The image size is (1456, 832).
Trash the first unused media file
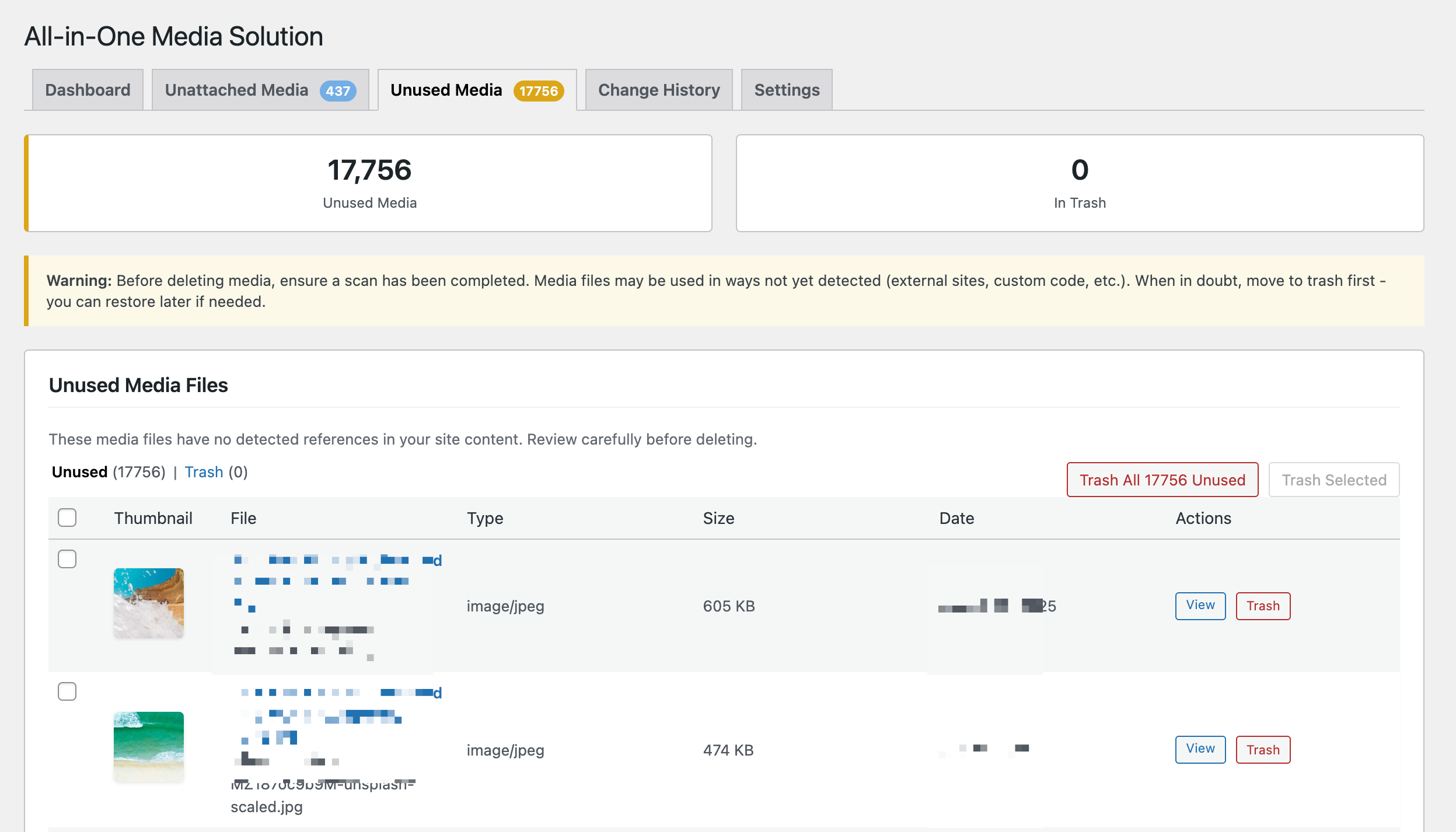[1263, 606]
